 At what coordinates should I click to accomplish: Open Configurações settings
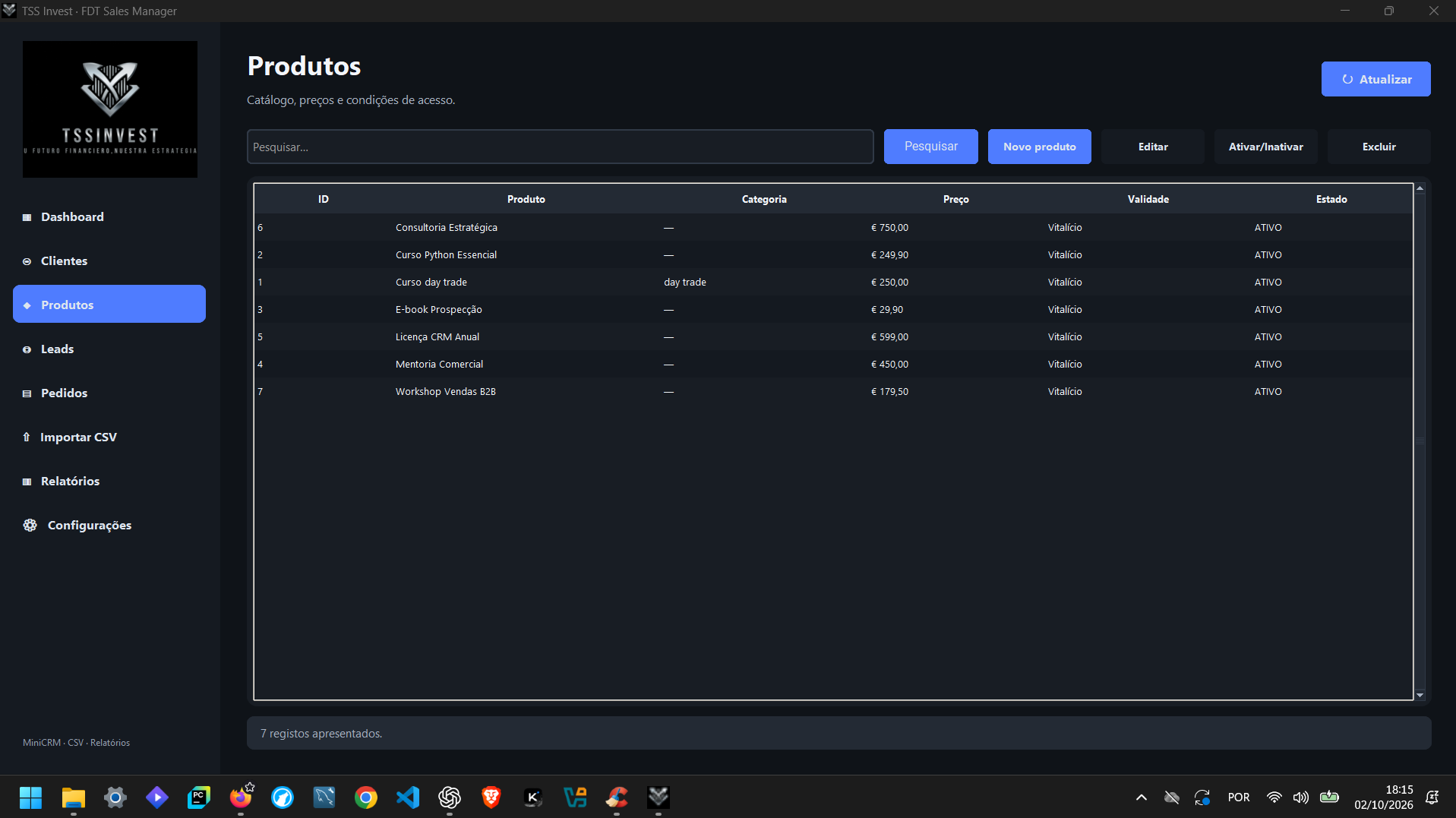click(109, 526)
